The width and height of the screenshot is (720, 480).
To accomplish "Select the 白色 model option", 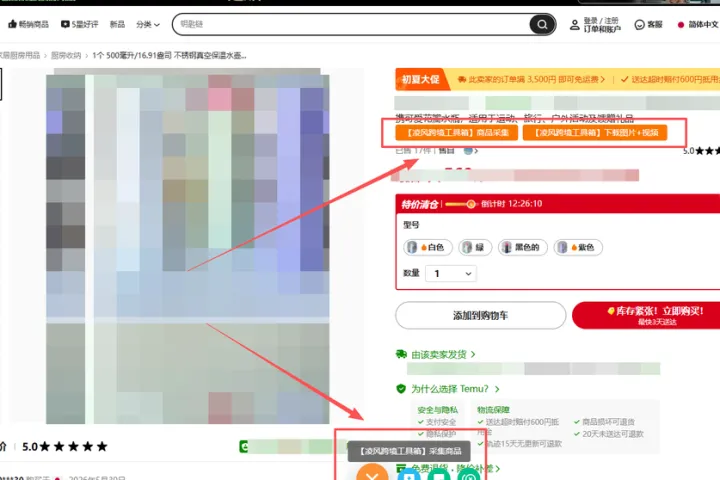I will 428,248.
